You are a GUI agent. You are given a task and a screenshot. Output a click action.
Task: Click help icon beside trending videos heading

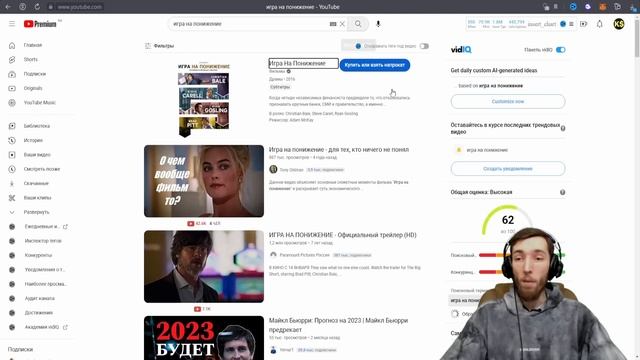tap(563, 128)
